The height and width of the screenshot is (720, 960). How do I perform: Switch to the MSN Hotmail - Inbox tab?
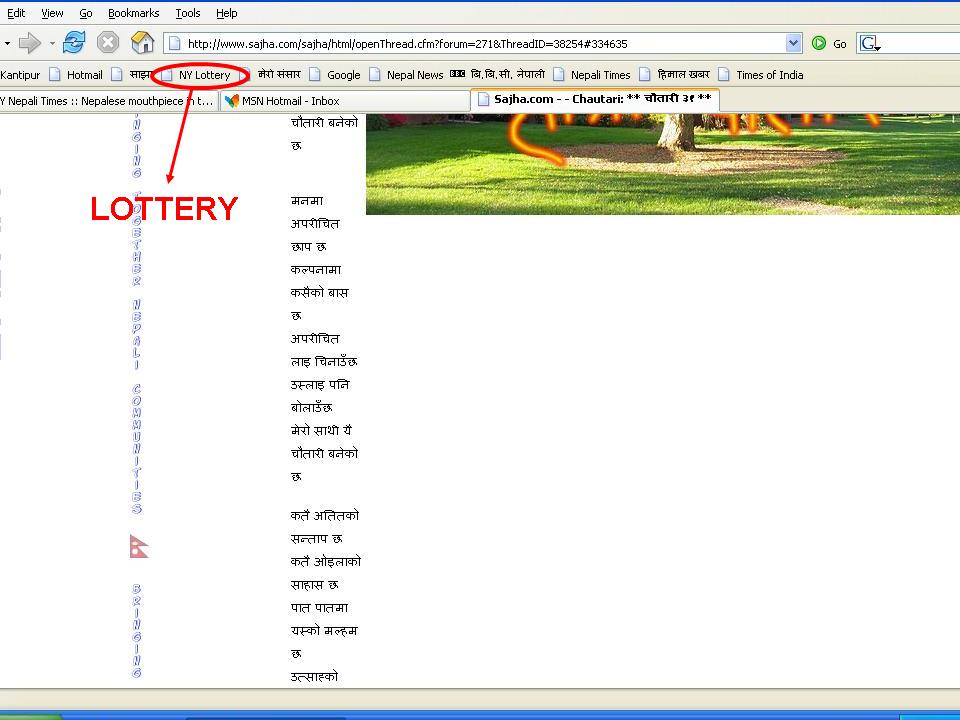coord(290,101)
